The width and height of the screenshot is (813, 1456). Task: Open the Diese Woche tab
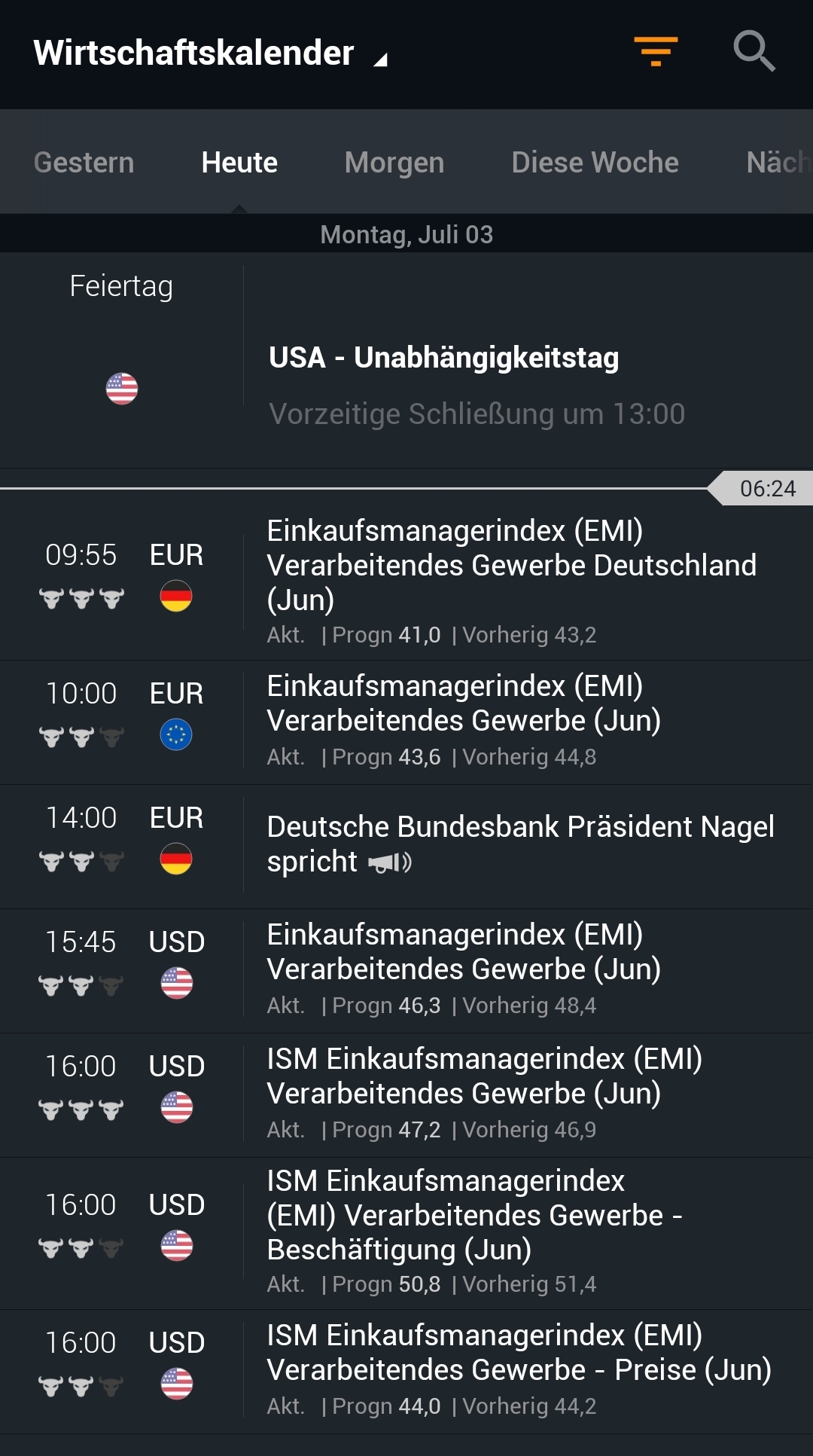pos(595,163)
